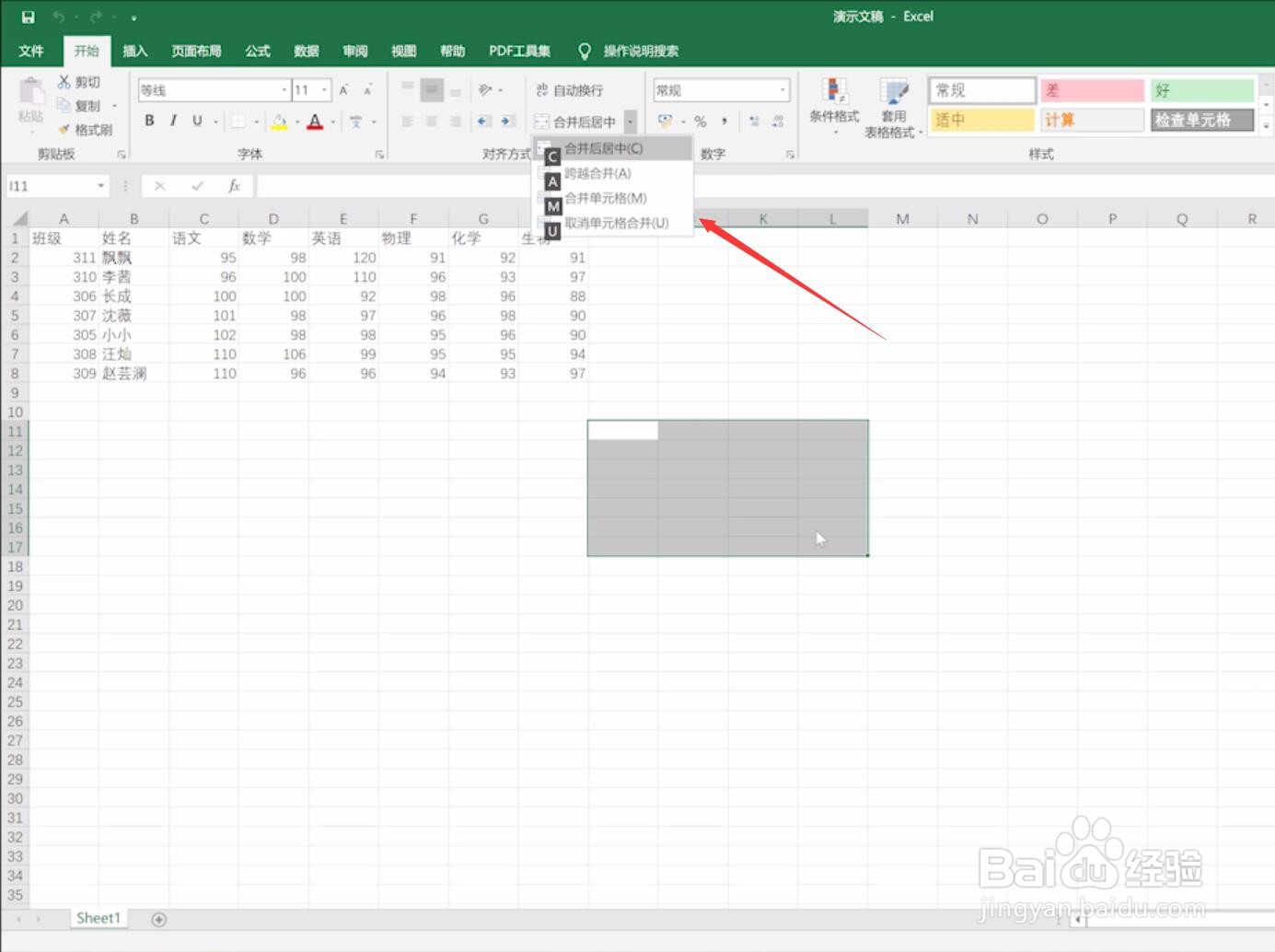Select Merge & Center (合并后居中(C)) menu item
This screenshot has width=1275, height=952.
tap(613, 147)
